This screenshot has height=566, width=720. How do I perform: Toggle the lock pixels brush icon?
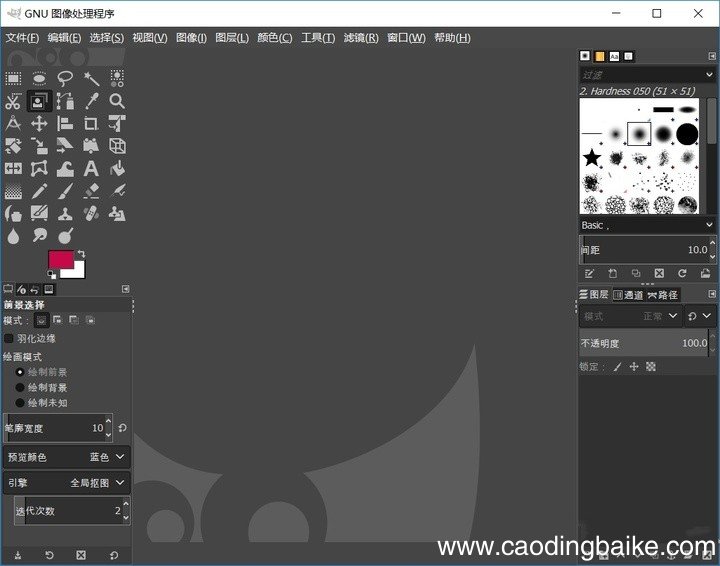(617, 367)
